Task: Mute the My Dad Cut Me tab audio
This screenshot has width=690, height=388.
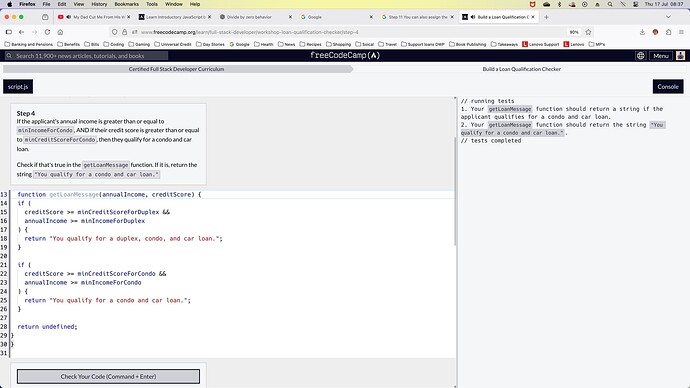Action: (69, 17)
